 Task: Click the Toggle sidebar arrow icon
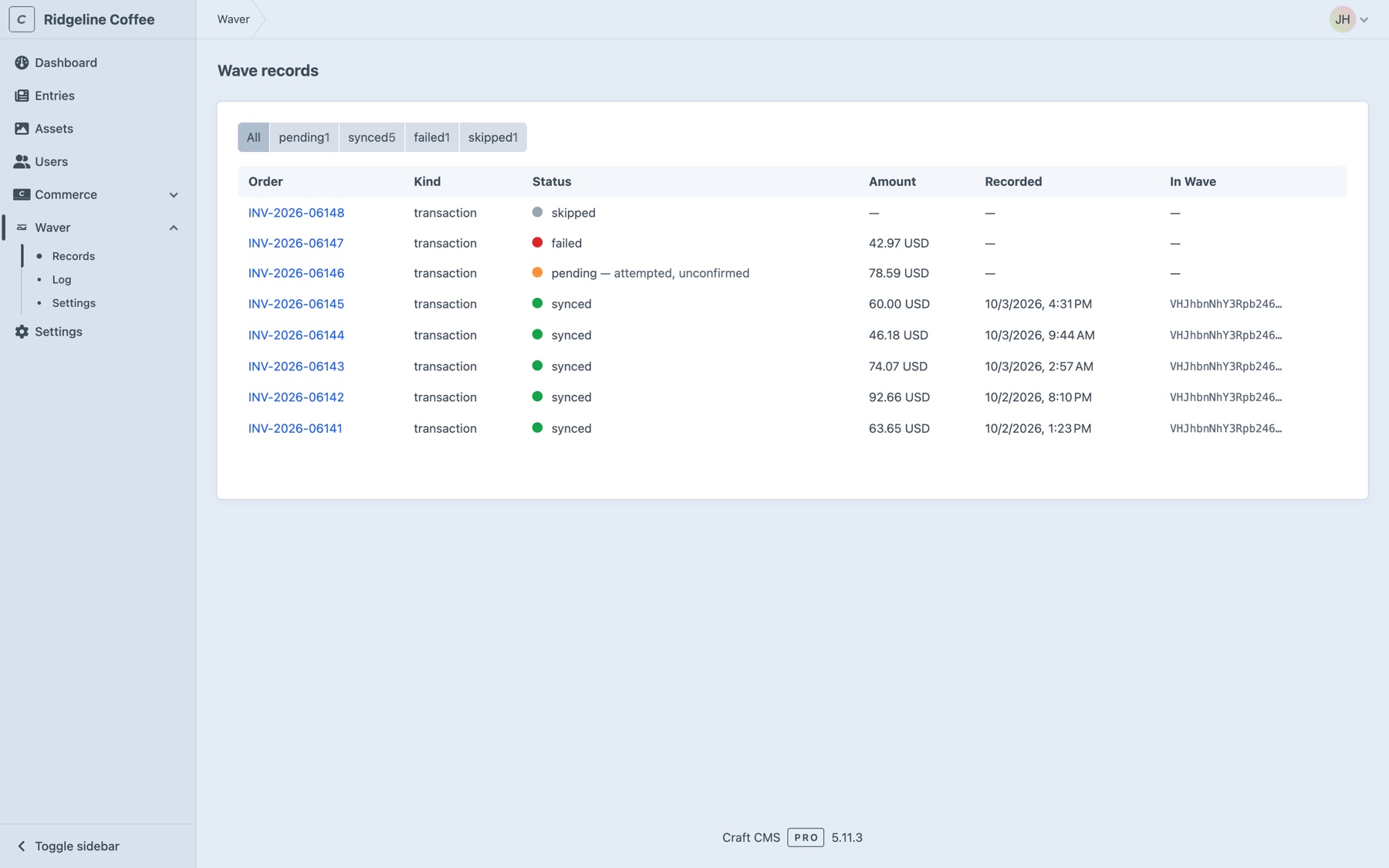pos(22,846)
